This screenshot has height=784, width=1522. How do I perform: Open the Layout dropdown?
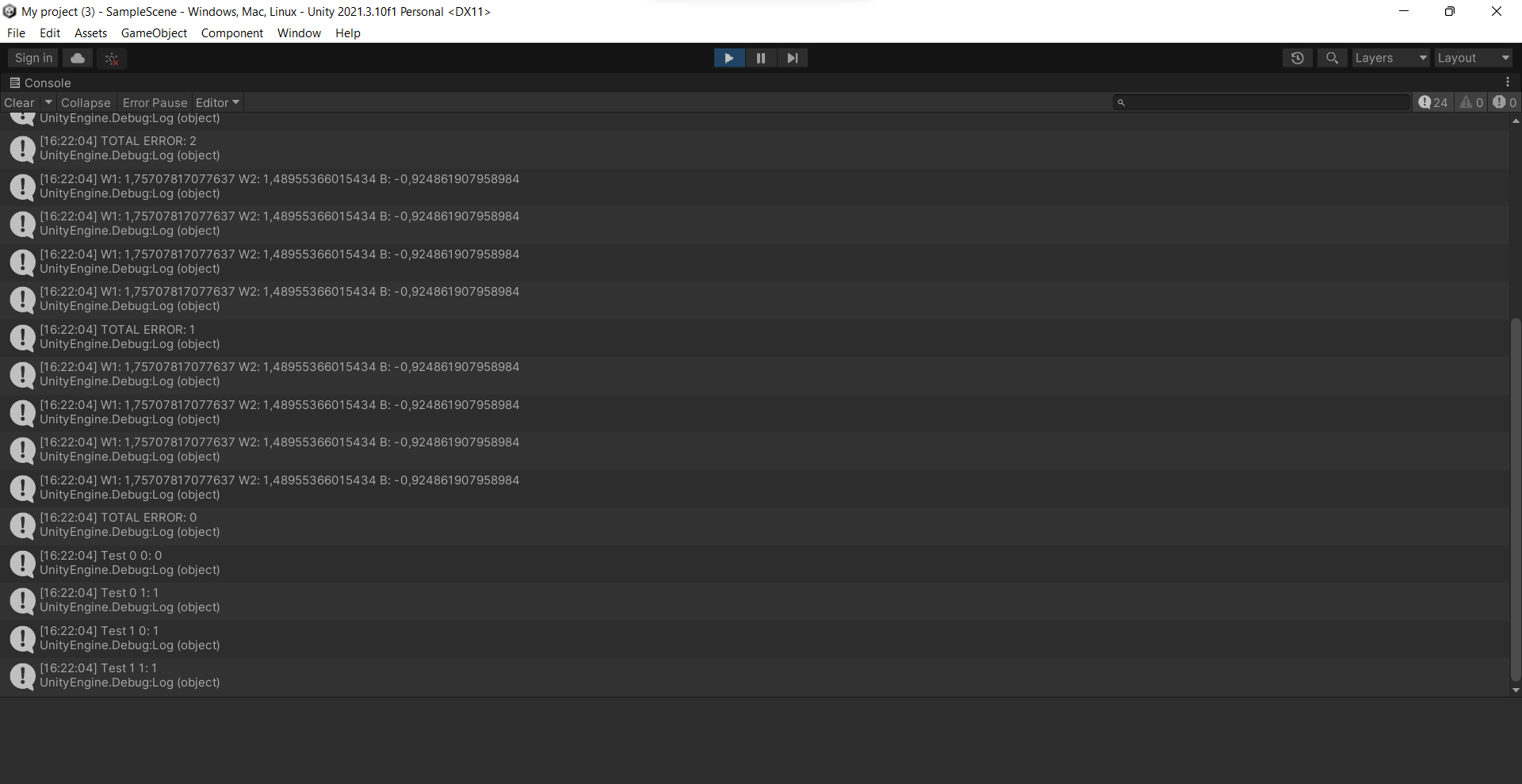pos(1473,58)
